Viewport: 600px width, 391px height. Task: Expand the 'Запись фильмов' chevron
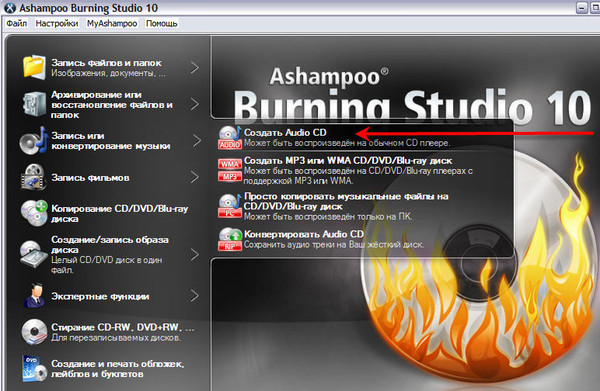[195, 177]
